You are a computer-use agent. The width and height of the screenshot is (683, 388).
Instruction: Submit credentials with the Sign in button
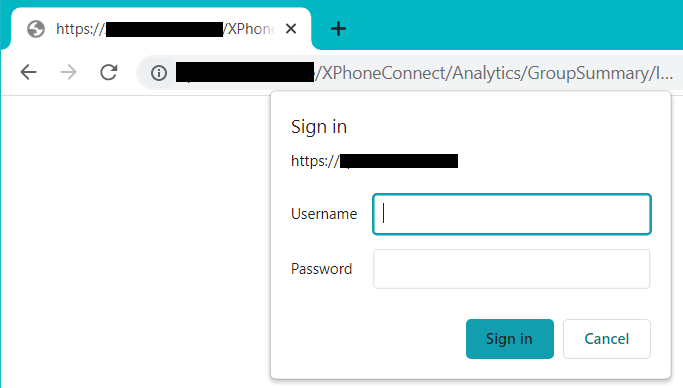tap(510, 339)
